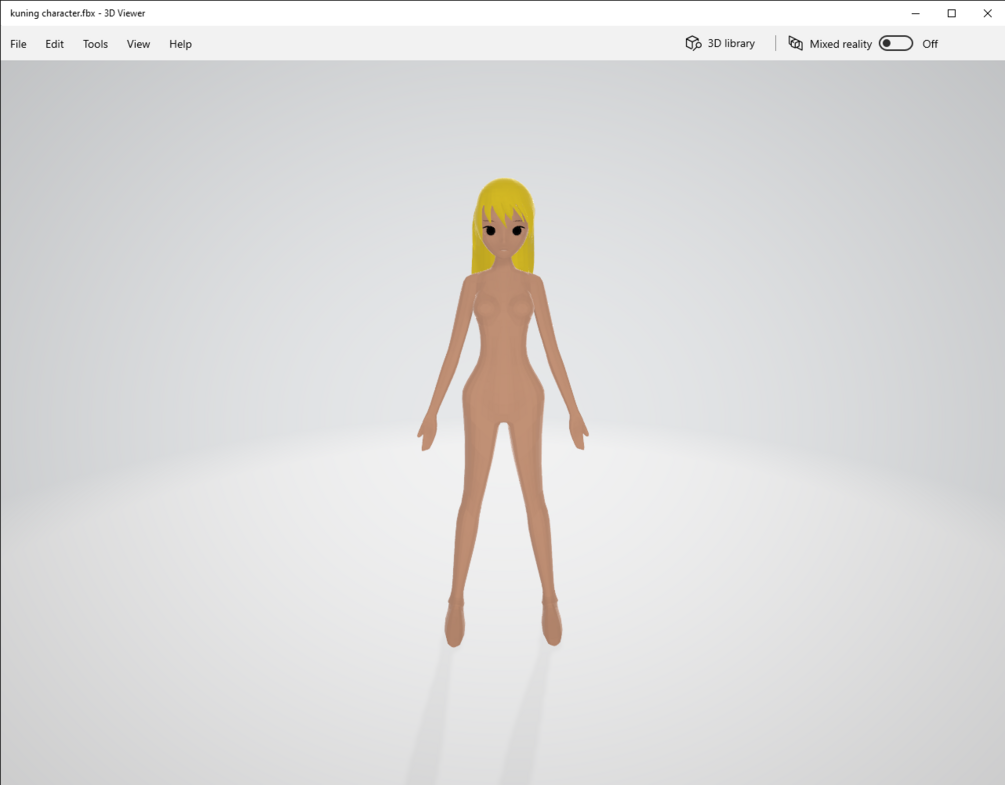Image resolution: width=1005 pixels, height=785 pixels.
Task: Close the 3D Viewer window
Action: pyautogui.click(x=988, y=13)
